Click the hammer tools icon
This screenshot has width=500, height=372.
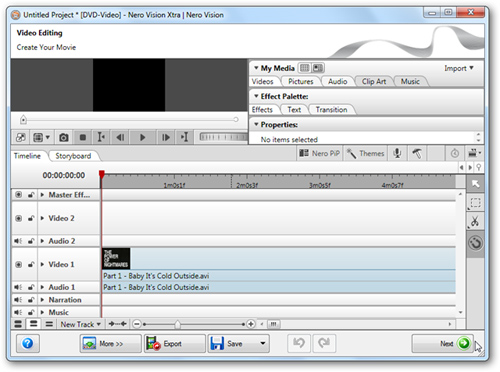pyautogui.click(x=417, y=153)
